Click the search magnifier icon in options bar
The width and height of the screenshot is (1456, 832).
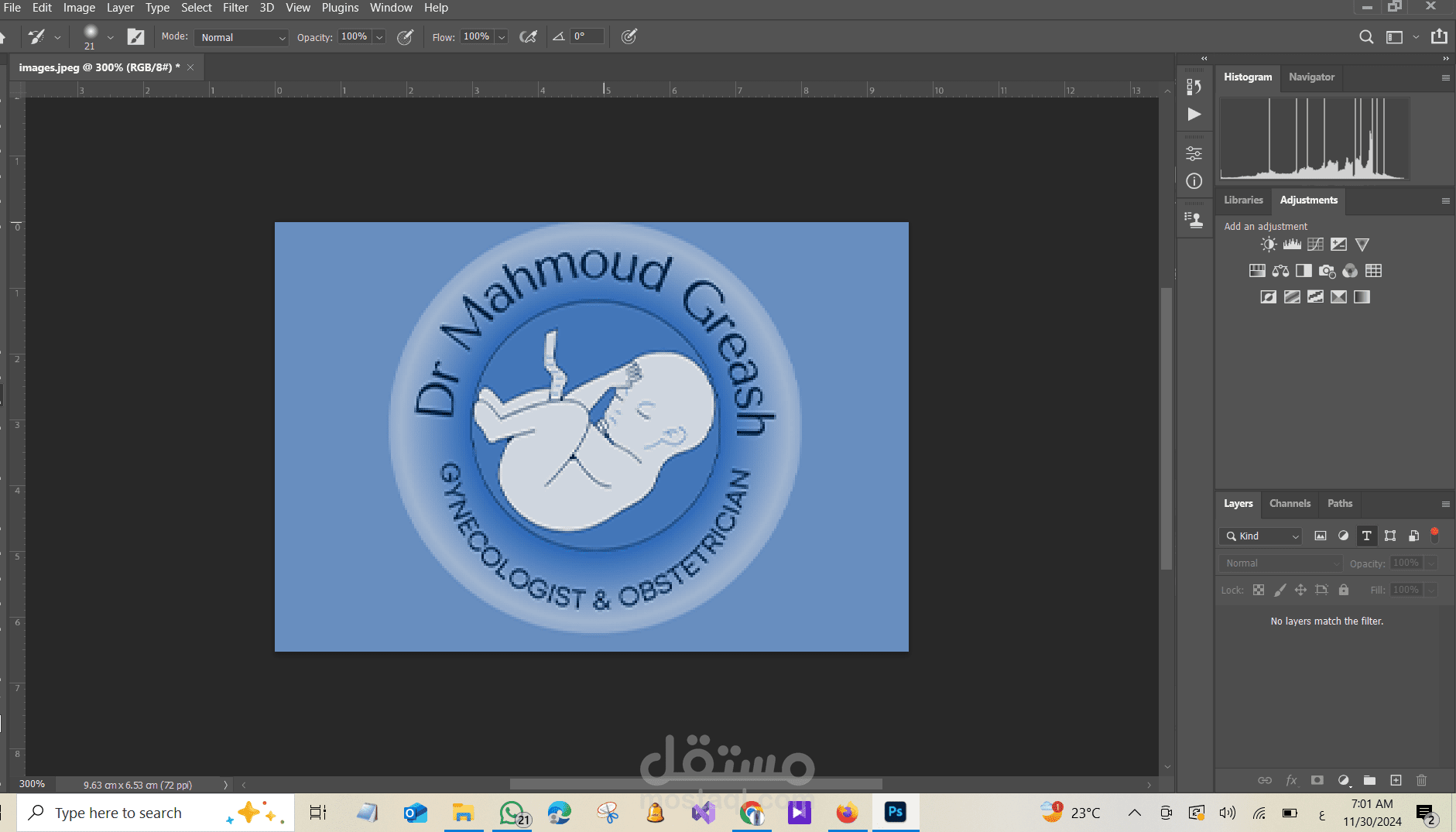[x=1366, y=37]
